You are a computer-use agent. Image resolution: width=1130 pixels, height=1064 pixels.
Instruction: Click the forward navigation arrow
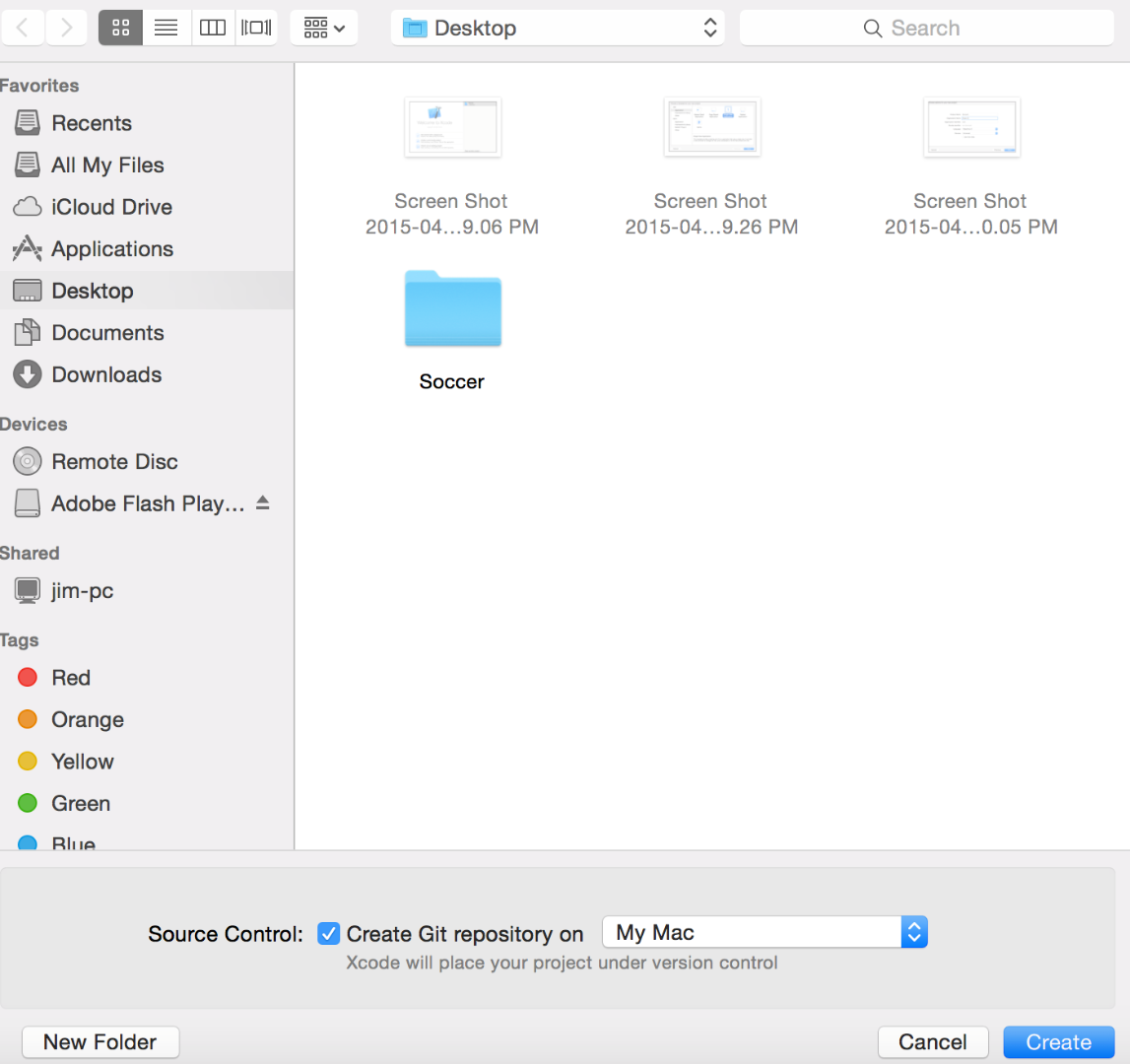(x=65, y=27)
